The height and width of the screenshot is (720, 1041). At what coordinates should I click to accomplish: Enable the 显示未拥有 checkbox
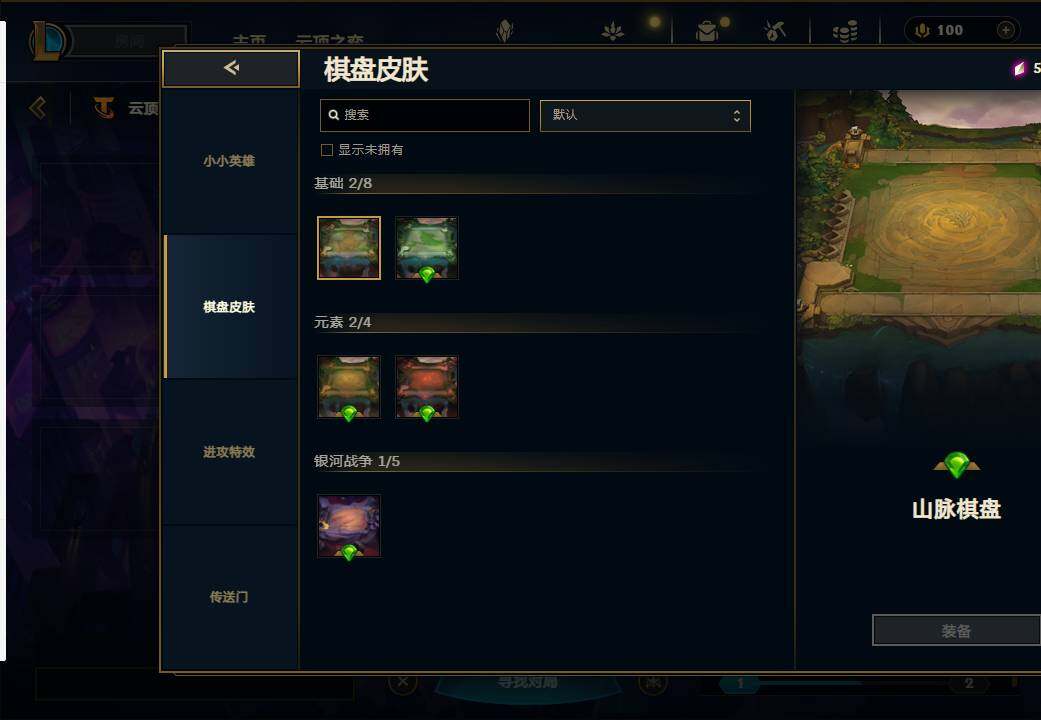pyautogui.click(x=327, y=150)
